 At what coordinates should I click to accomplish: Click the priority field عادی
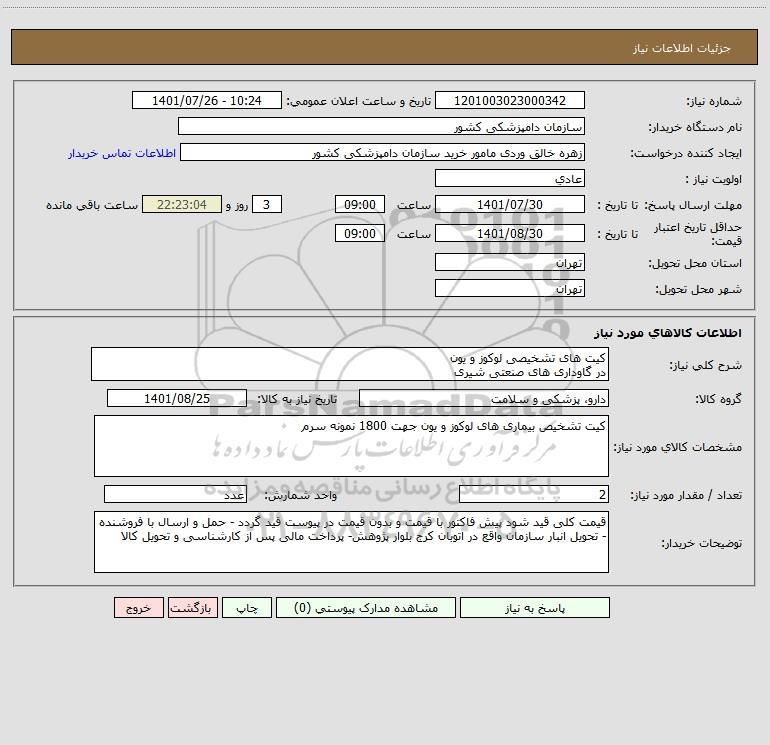(510, 178)
